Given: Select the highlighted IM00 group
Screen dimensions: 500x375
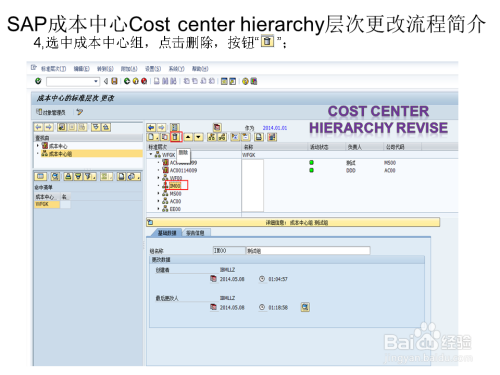Looking at the screenshot, I should (175, 185).
